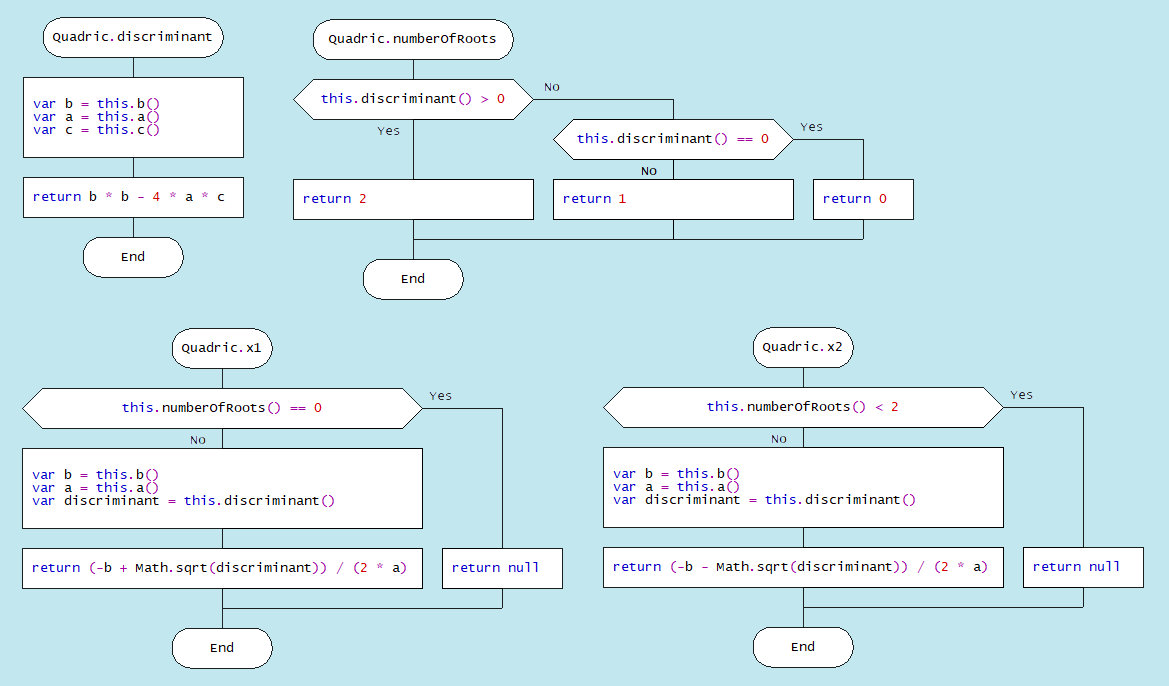1169x686 pixels.
Task: Click the End node of Quadric.numberOfRoots
Action: pos(412,279)
